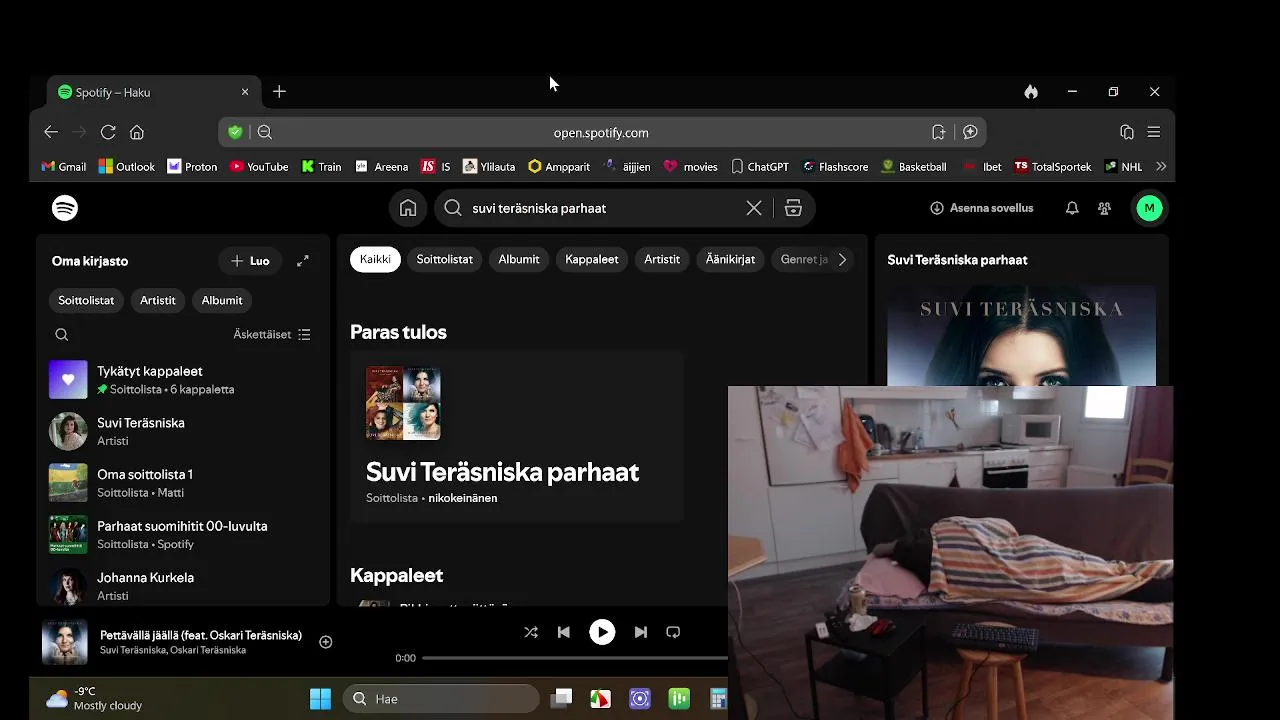The width and height of the screenshot is (1280, 720).
Task: Open the zoom magnifier icon in the address bar
Action: [x=265, y=132]
